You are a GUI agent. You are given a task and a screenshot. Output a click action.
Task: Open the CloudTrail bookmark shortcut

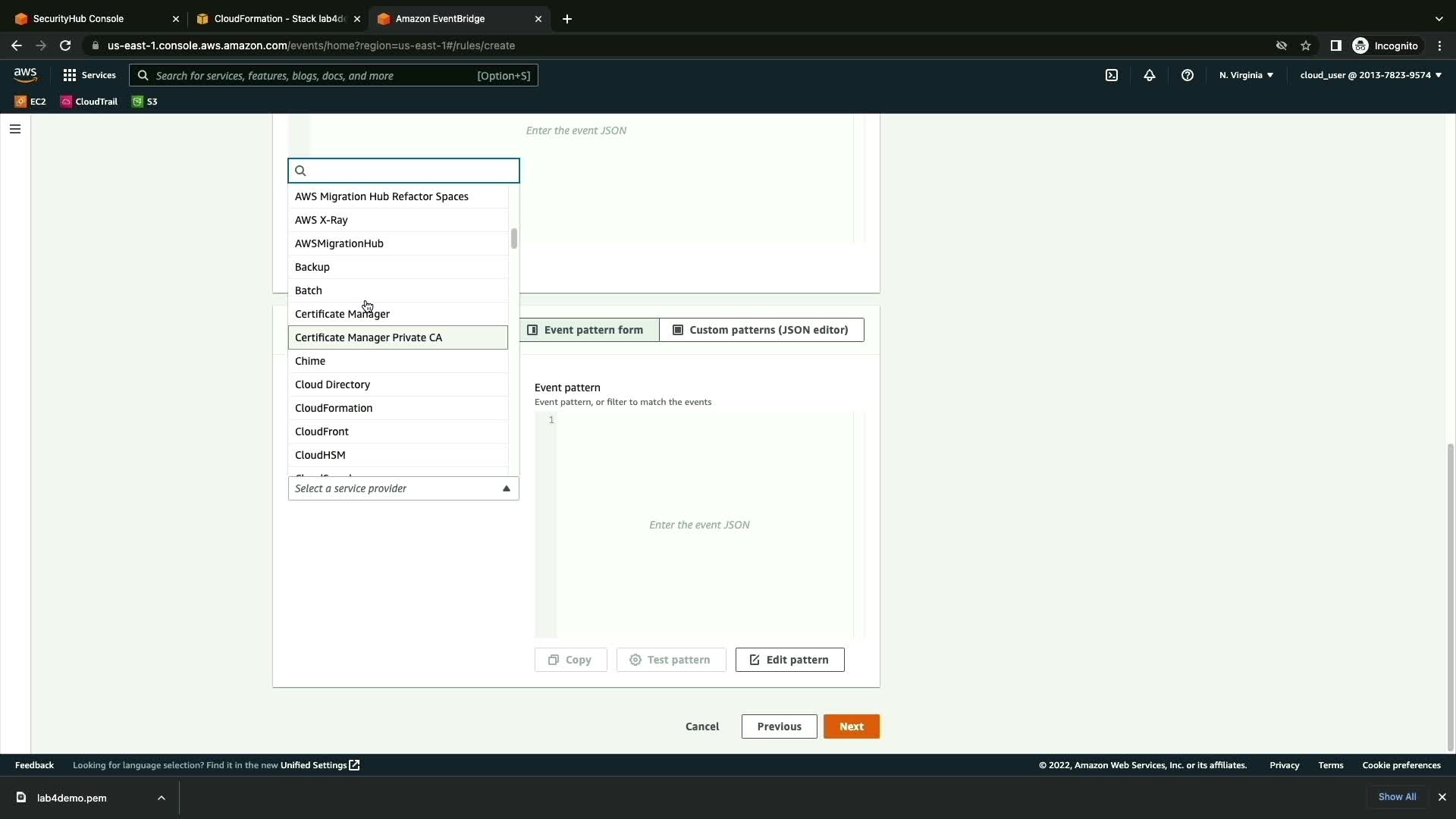89,102
